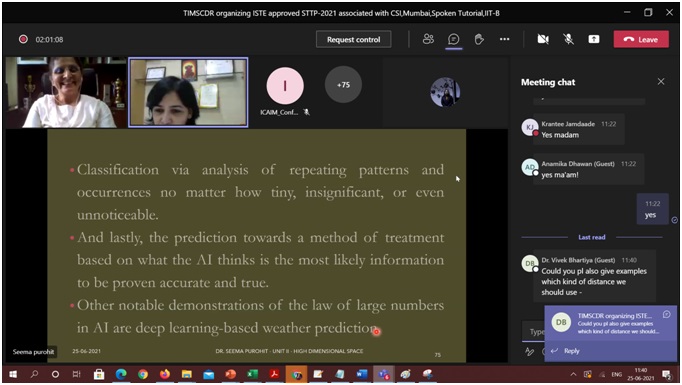Select the 'Yes madam' chat message

click(x=578, y=129)
